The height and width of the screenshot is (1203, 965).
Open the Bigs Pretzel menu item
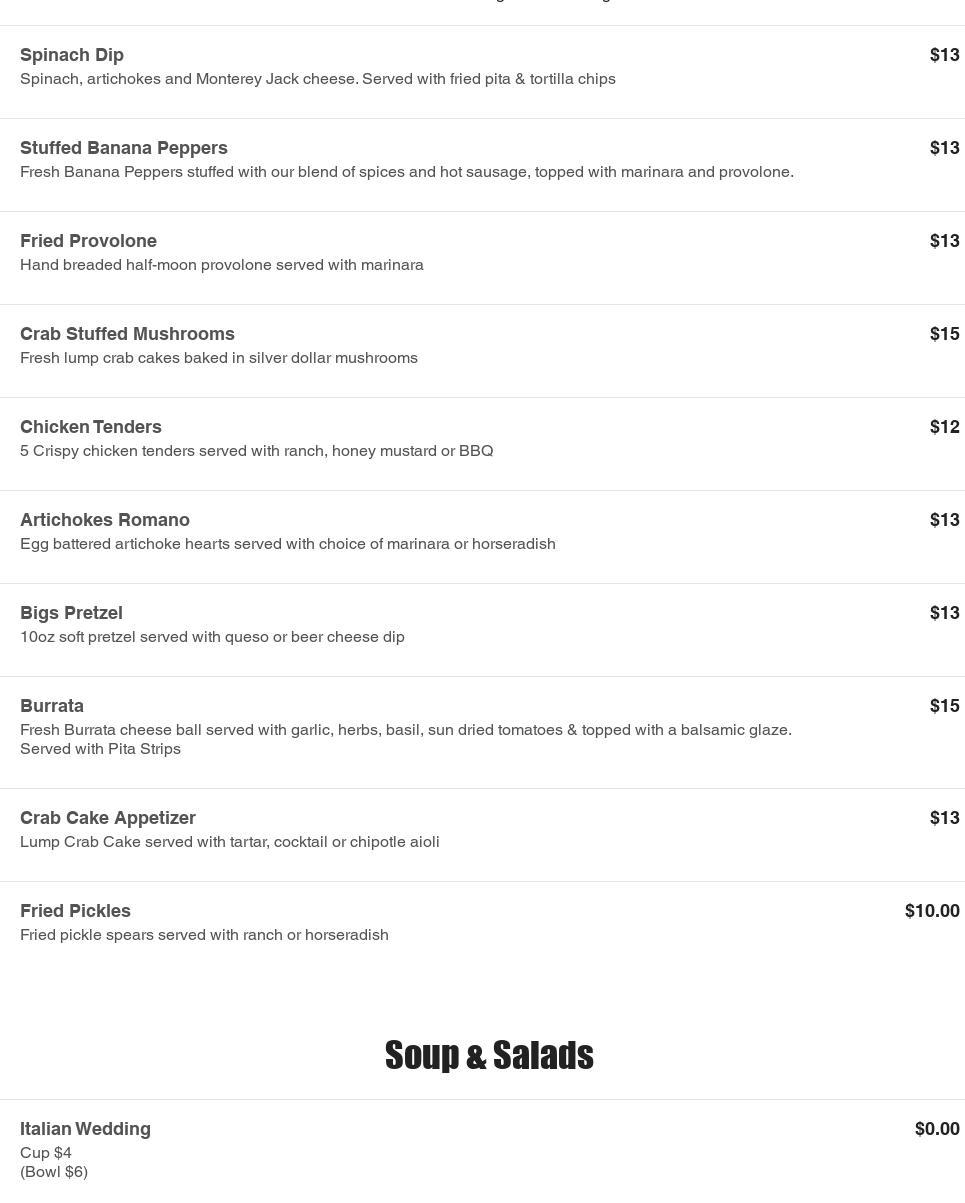point(71,613)
